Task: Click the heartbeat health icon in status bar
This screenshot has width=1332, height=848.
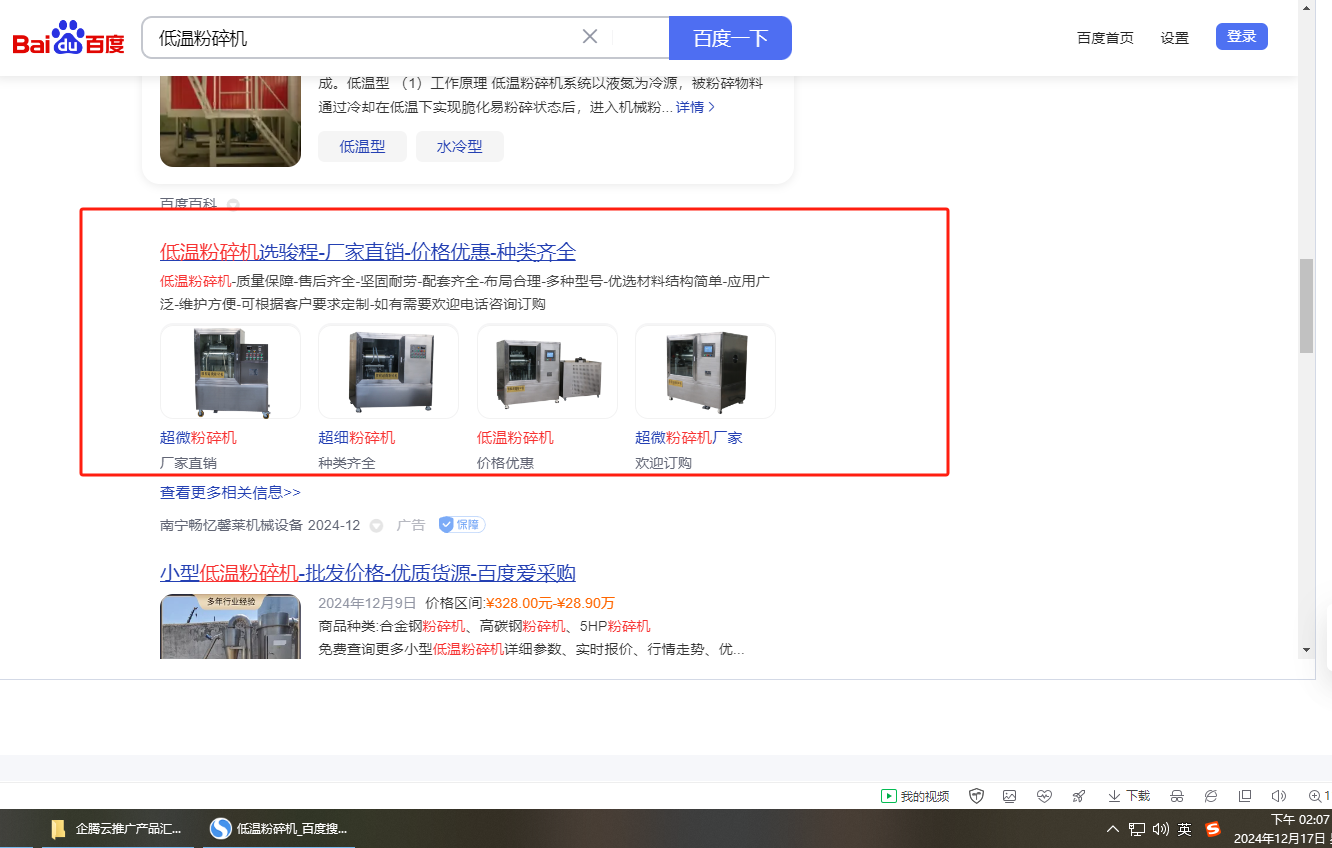Action: click(1044, 796)
